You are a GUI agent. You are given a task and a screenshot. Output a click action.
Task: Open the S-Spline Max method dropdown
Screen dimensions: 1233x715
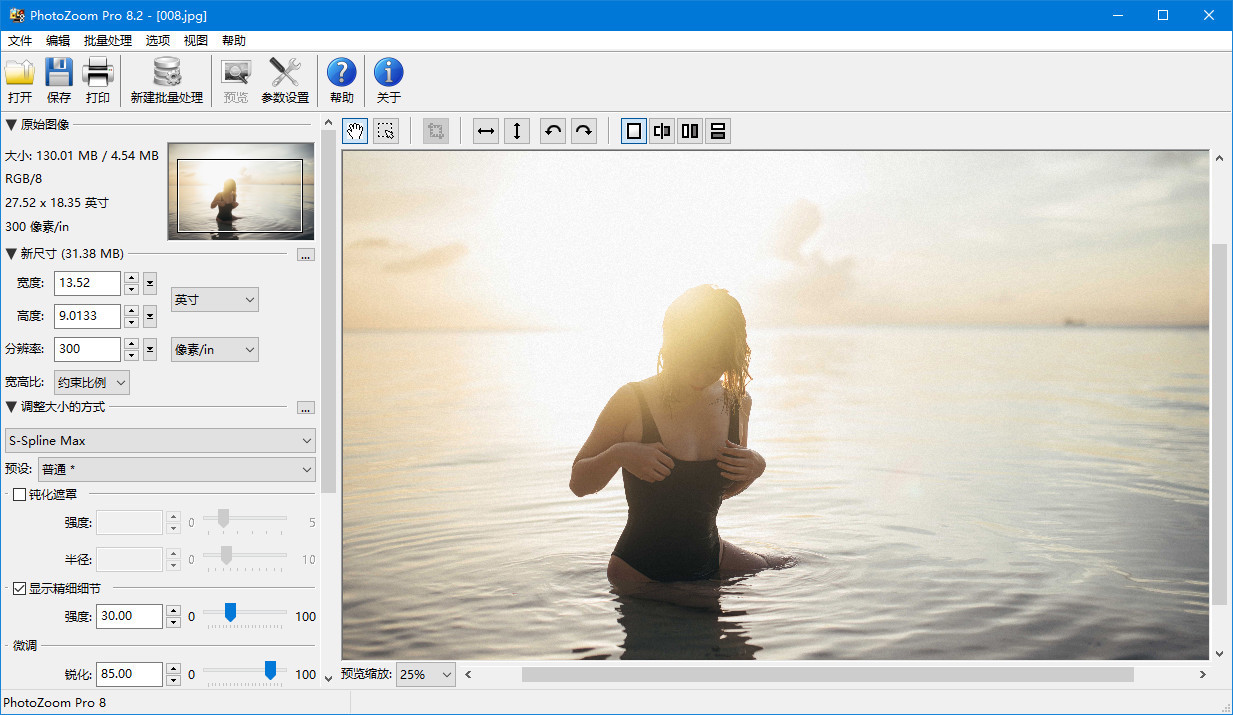[160, 441]
